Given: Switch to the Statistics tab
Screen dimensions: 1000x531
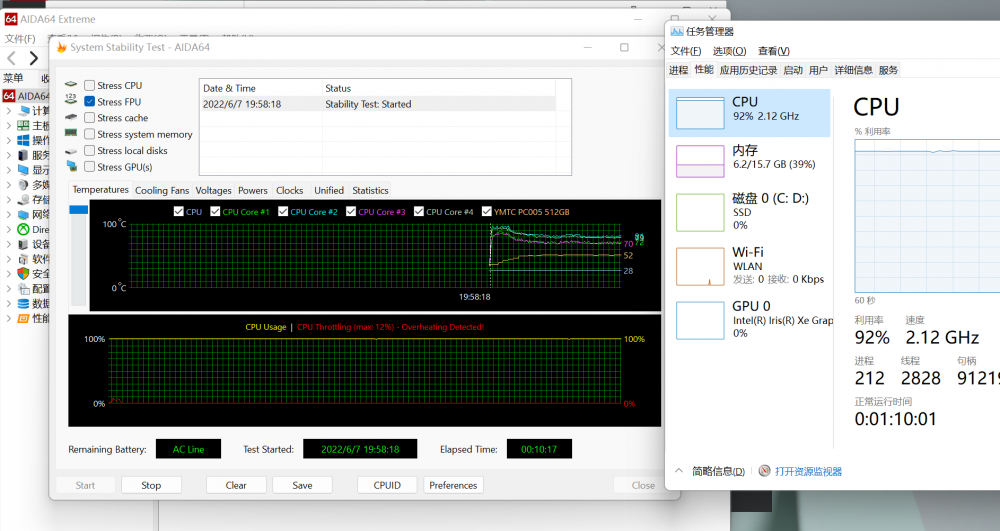Looking at the screenshot, I should [x=370, y=190].
